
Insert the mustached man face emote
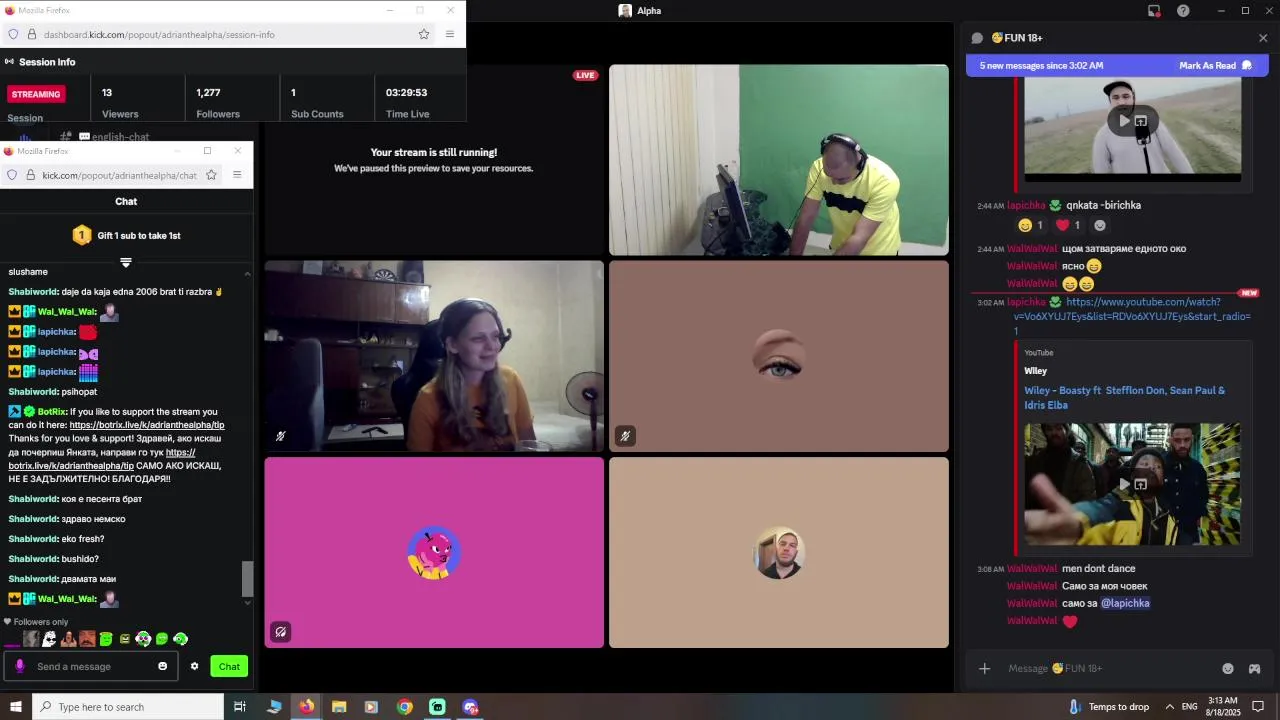87,639
